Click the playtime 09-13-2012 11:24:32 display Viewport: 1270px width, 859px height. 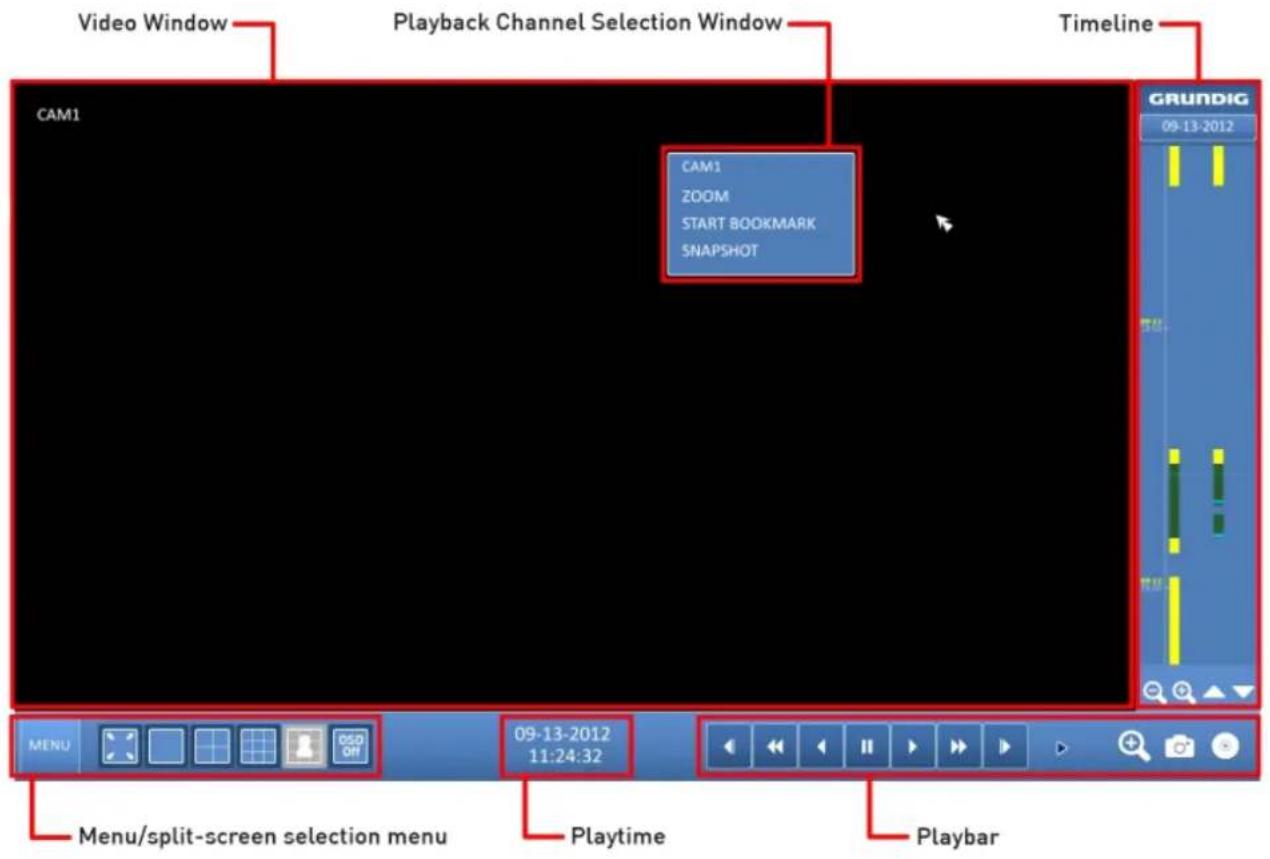[x=565, y=745]
